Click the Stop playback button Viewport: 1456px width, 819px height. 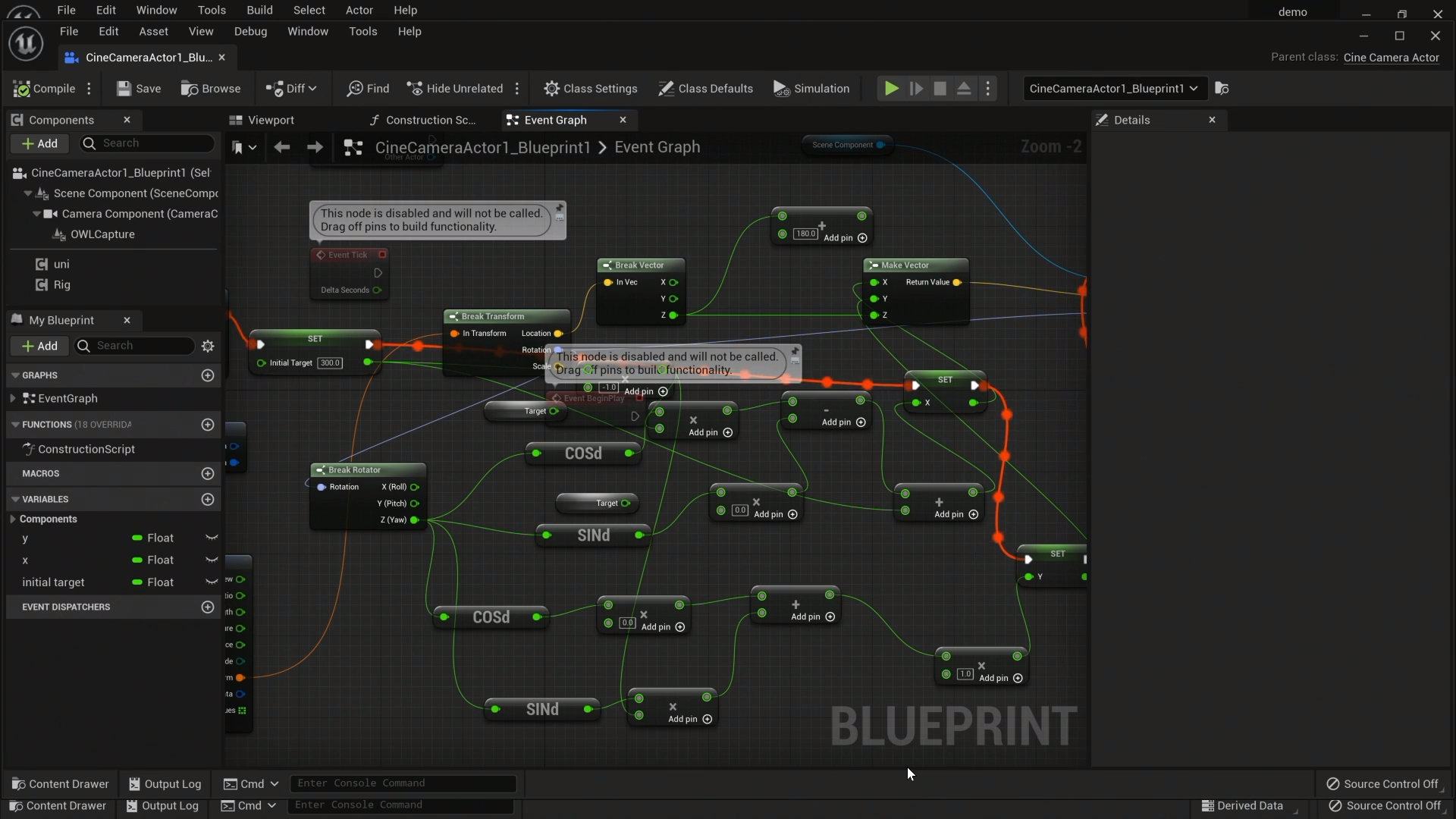[940, 89]
